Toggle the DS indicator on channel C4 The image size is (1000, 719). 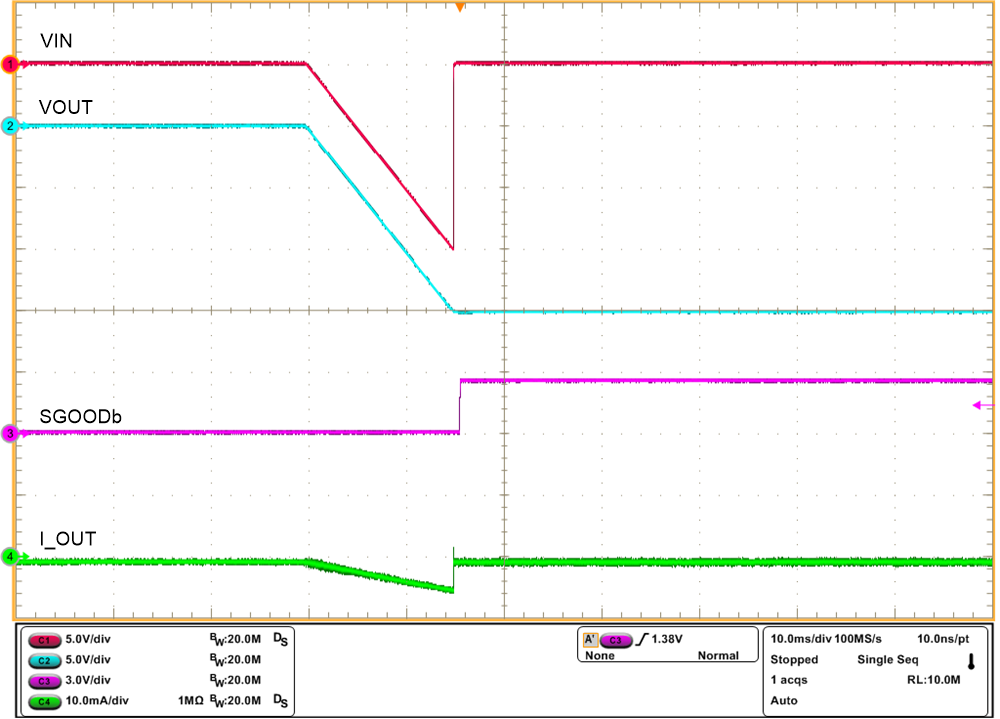click(280, 699)
